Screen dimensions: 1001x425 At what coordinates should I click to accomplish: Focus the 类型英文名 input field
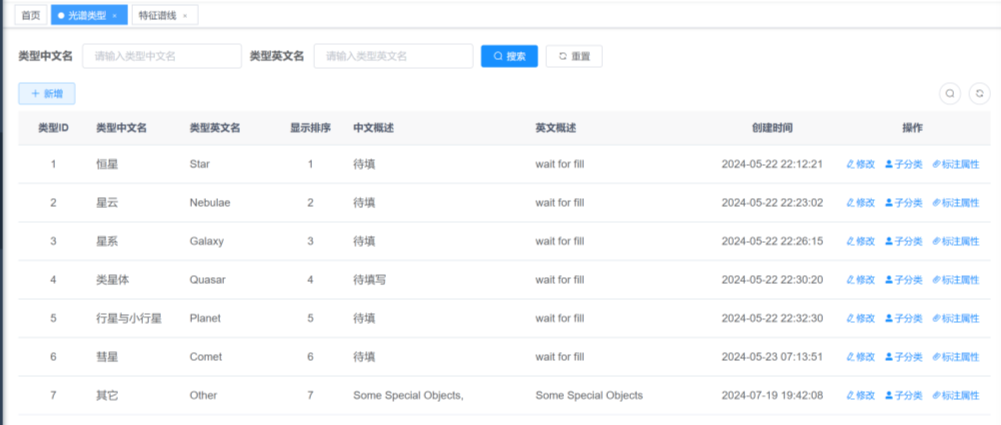click(393, 56)
